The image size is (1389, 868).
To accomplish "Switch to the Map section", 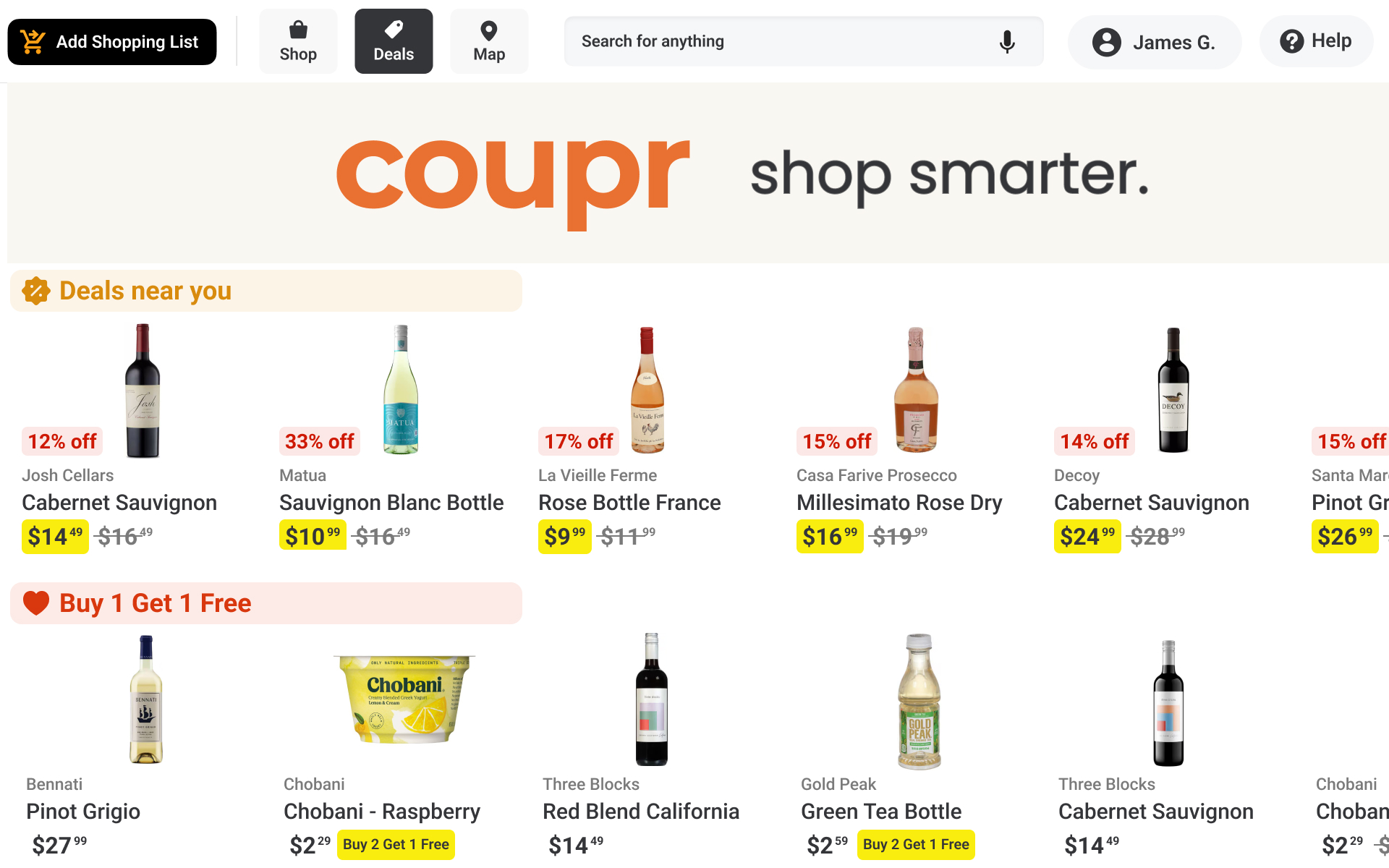I will point(489,41).
